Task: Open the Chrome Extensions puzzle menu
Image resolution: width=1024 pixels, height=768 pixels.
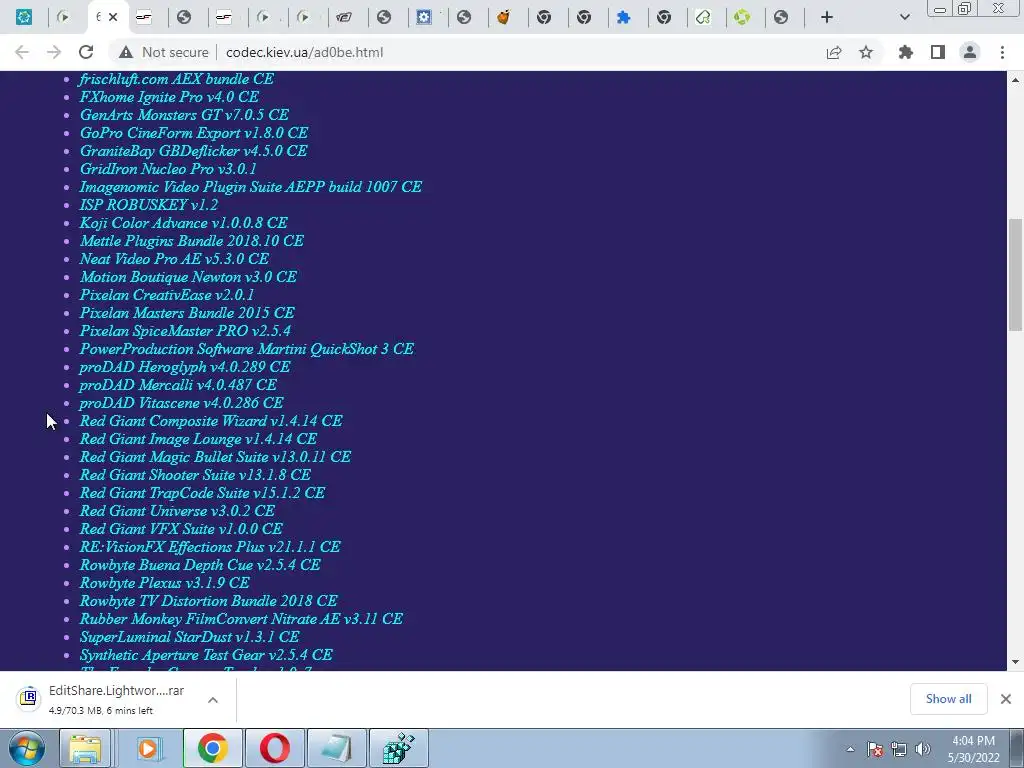Action: [x=905, y=52]
